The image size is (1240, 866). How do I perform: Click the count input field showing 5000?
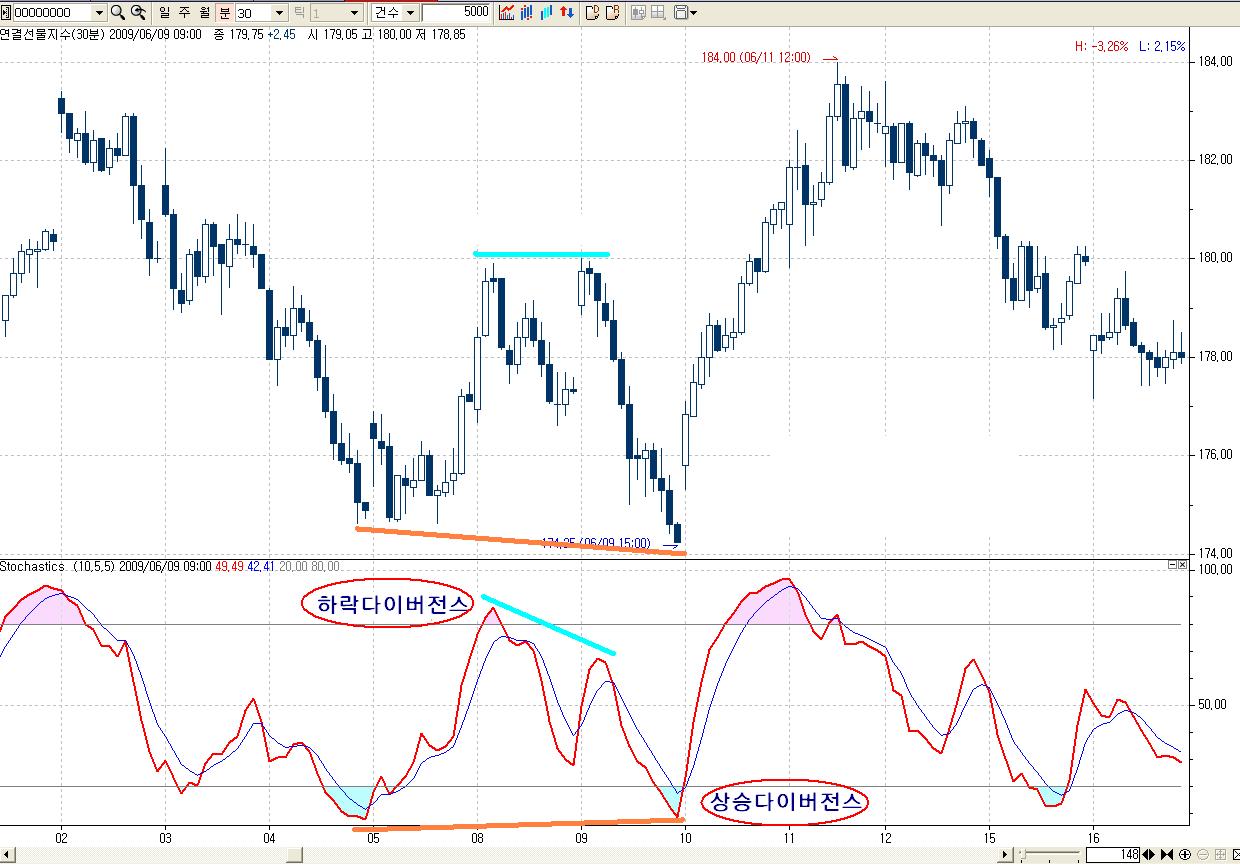point(456,12)
